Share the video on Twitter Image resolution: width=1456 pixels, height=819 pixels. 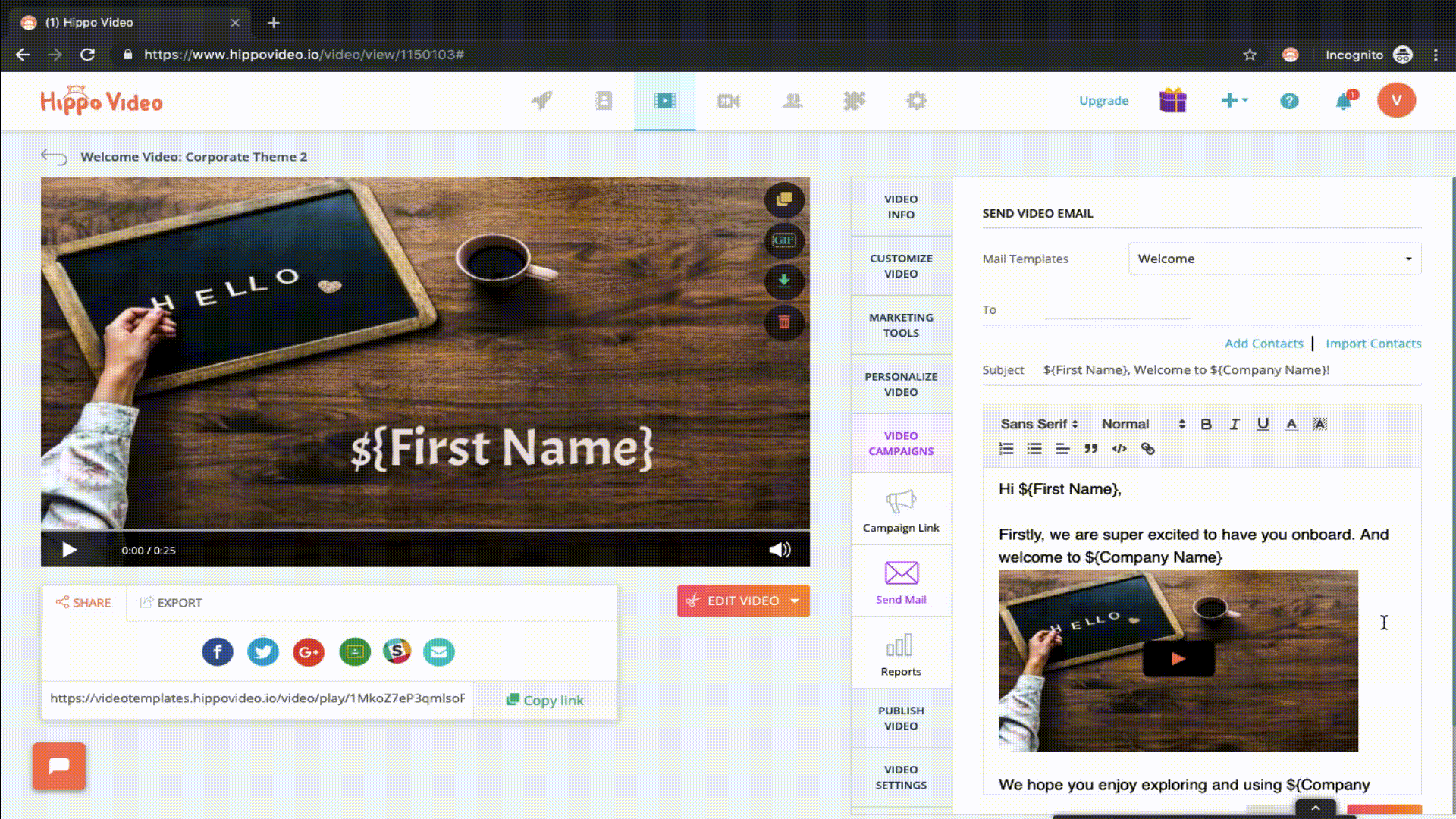click(263, 651)
